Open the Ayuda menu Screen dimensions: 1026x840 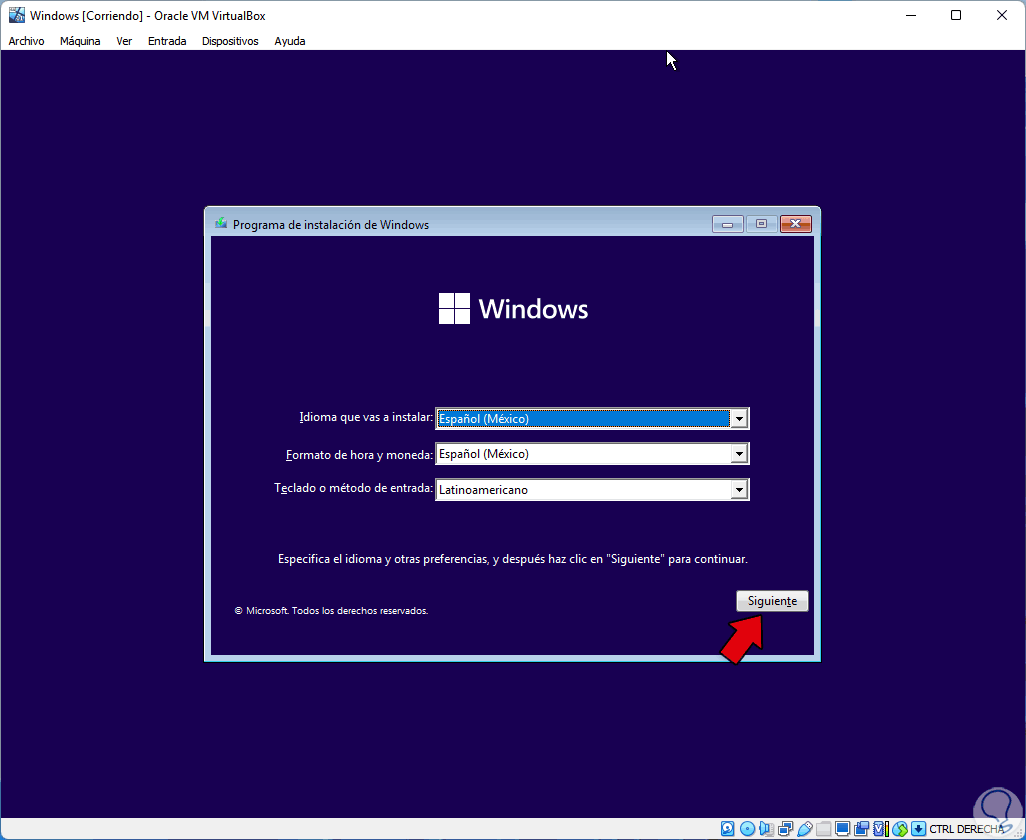(x=290, y=41)
